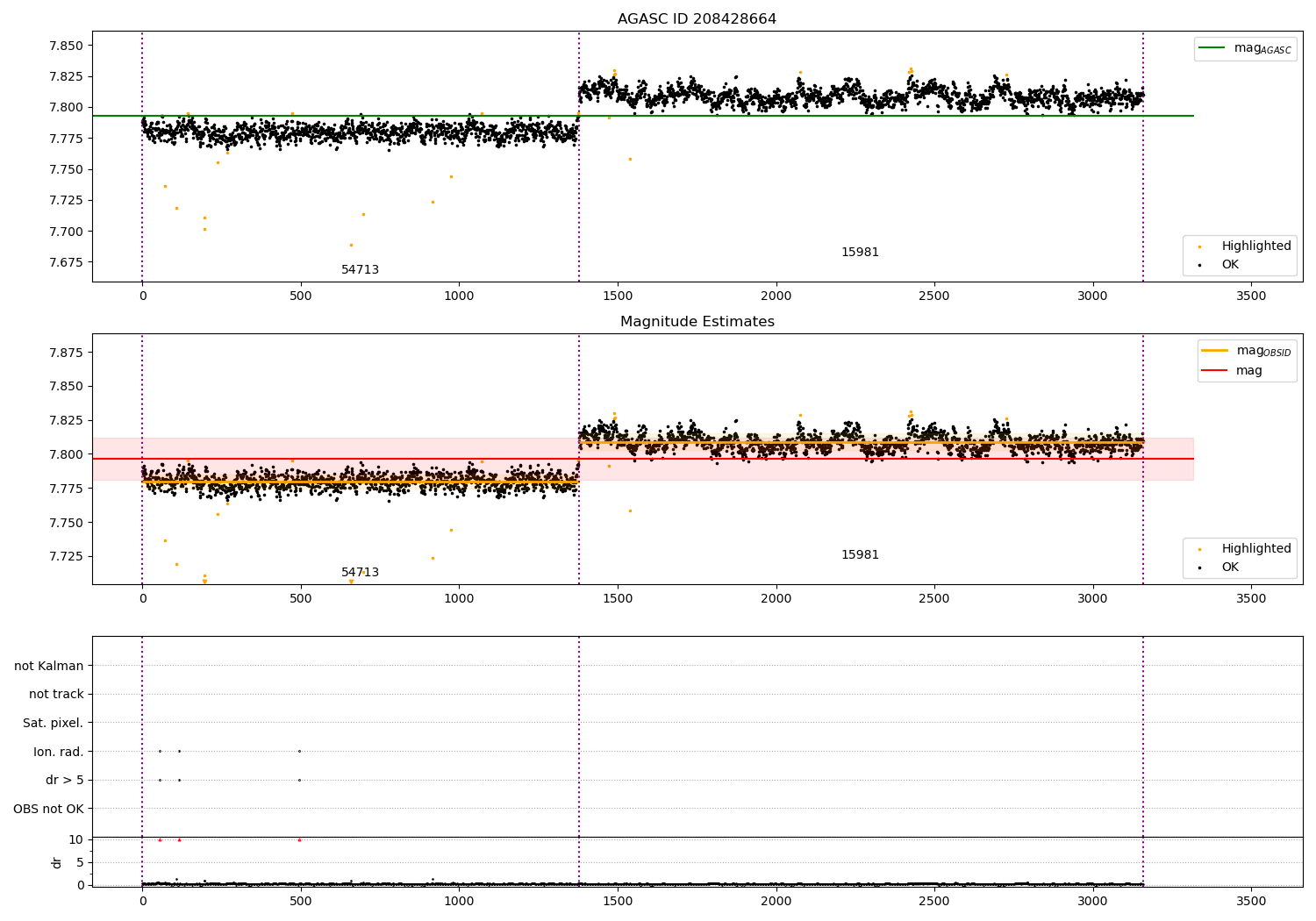Screen dimensions: 1316x921
Task: Click the mag OBSID legend label
Action: click(x=1263, y=351)
